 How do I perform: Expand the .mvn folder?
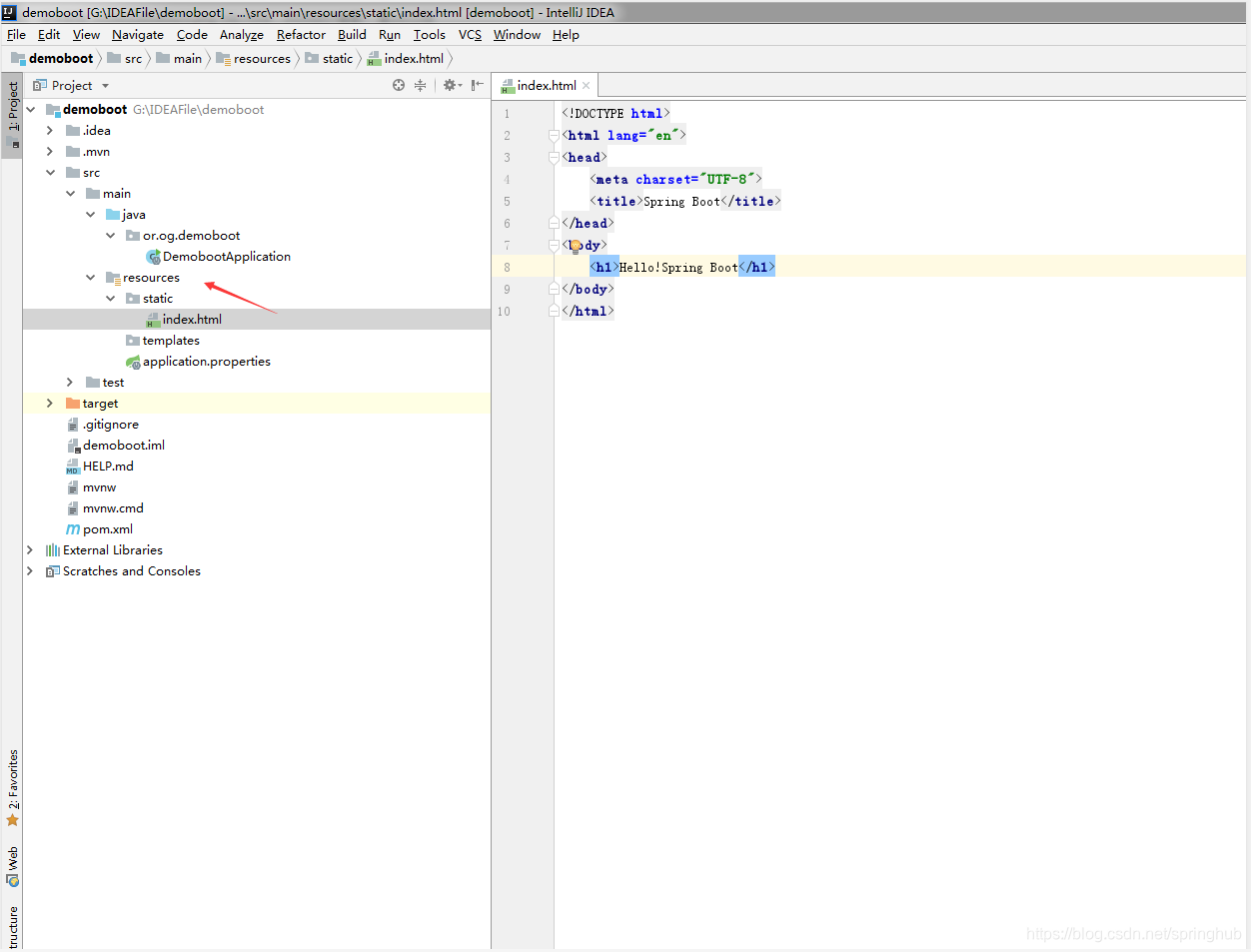(x=50, y=152)
